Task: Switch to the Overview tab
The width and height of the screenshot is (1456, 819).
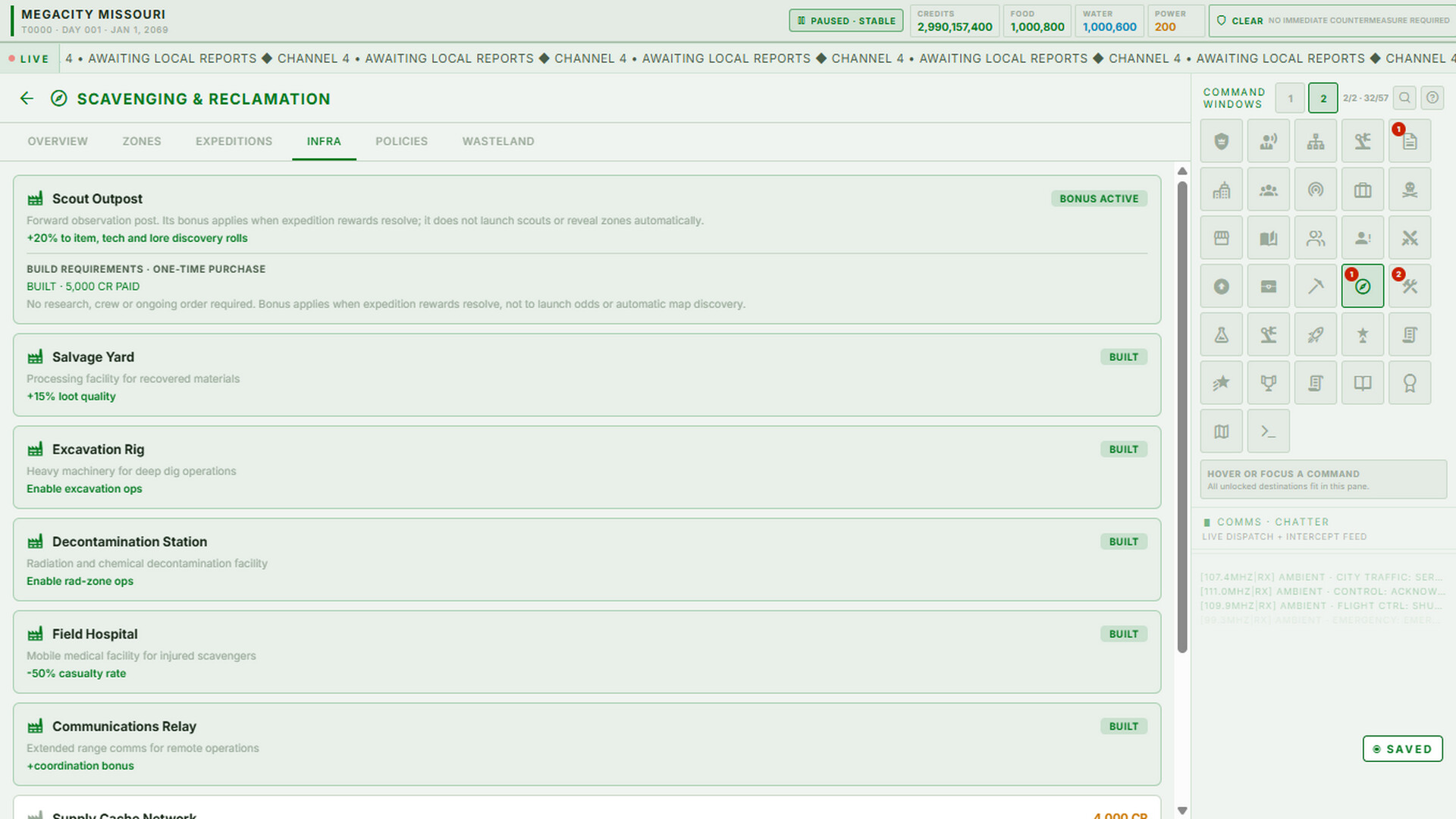Action: coord(58,142)
